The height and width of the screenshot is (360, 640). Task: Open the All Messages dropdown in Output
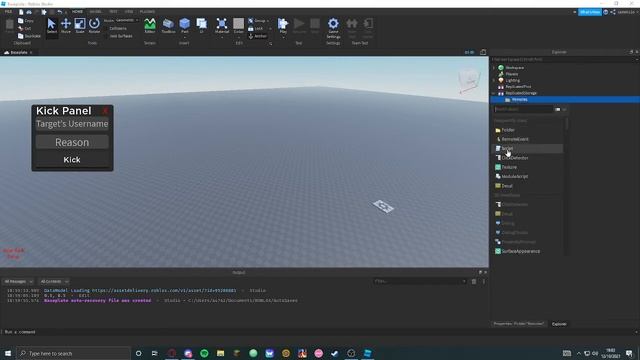(19, 282)
